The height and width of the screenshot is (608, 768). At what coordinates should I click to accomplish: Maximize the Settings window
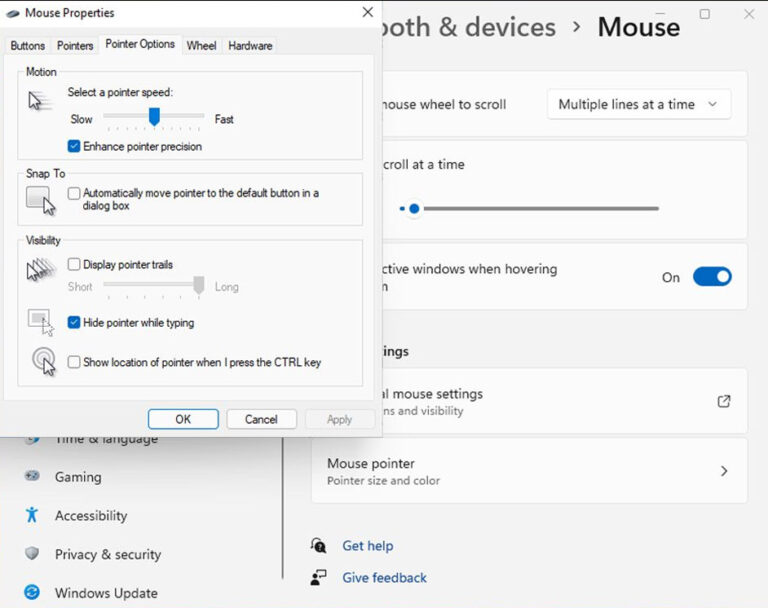click(704, 14)
